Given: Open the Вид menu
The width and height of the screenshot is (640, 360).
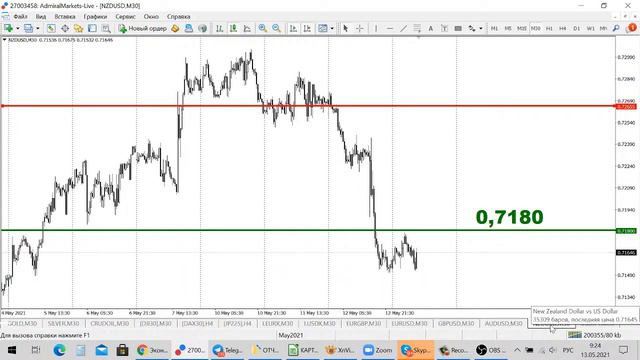Looking at the screenshot, I should [x=40, y=17].
